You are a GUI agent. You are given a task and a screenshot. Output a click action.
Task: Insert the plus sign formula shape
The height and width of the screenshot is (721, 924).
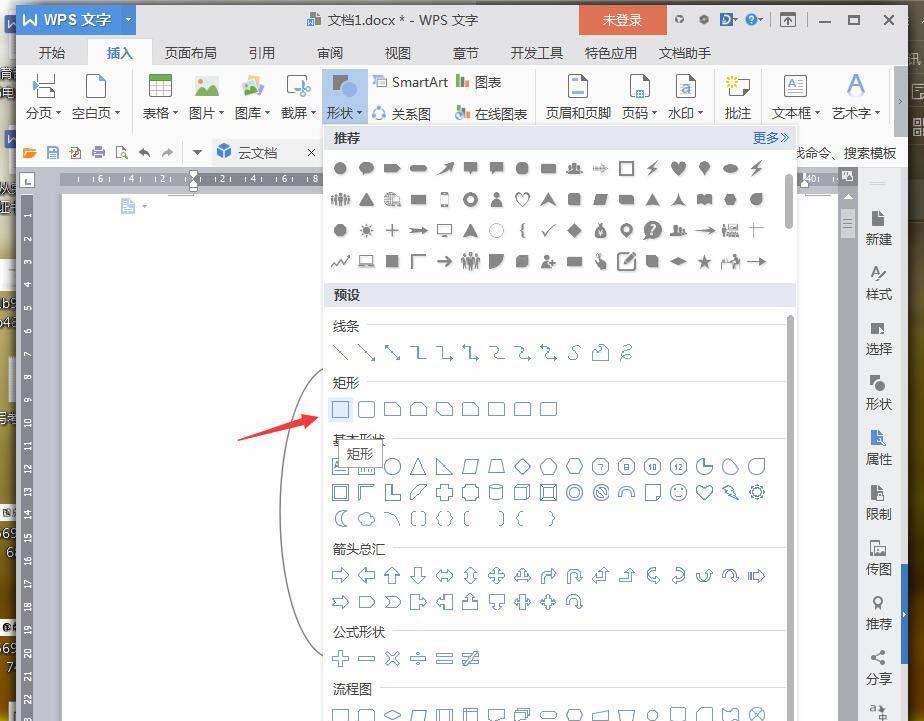pyautogui.click(x=341, y=658)
